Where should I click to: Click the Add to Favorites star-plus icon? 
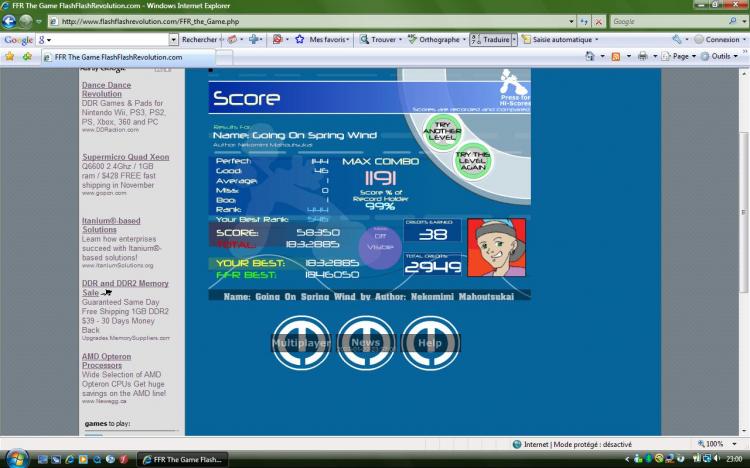point(27,56)
